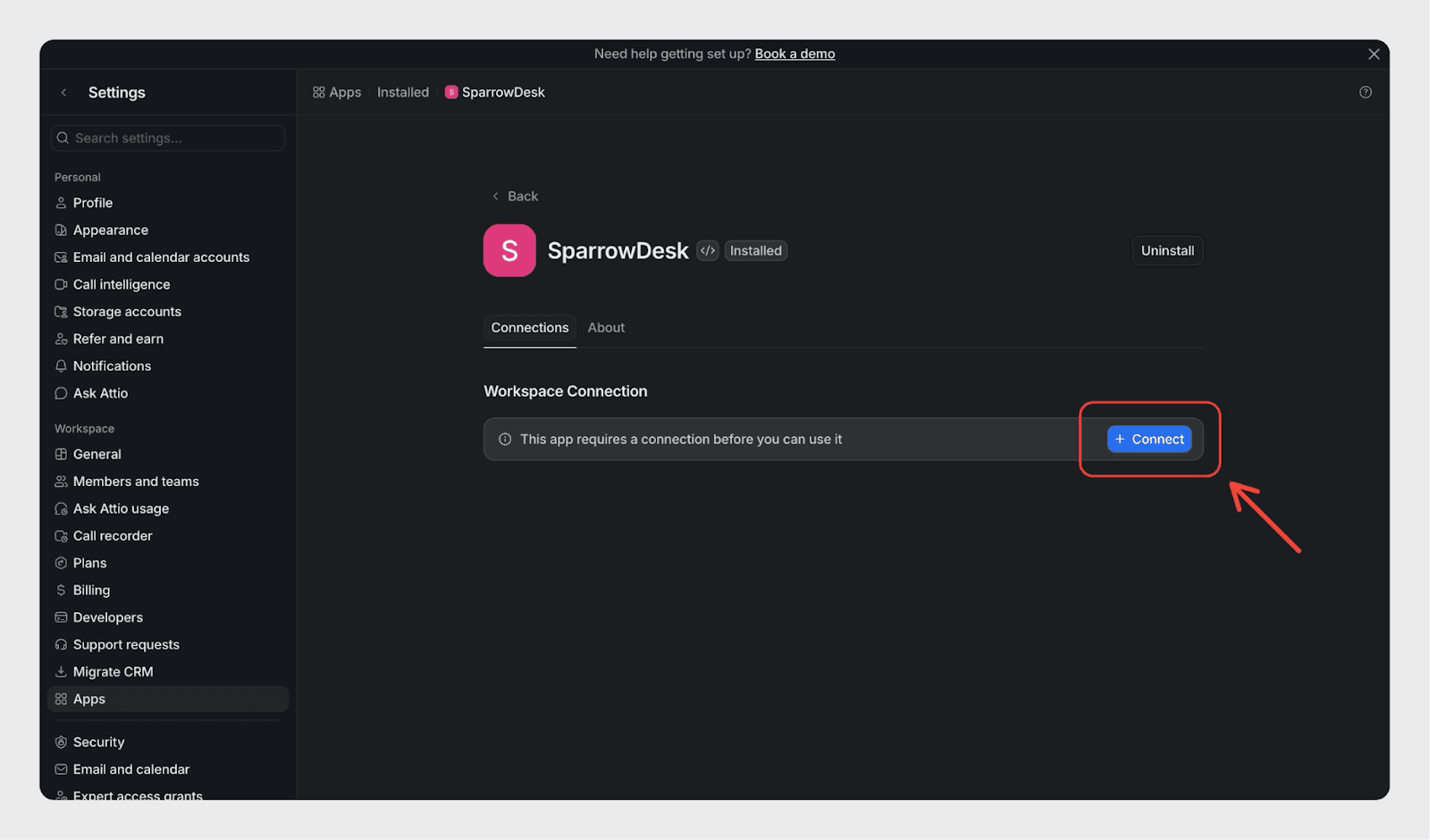Open Profile settings via its person icon

click(61, 203)
